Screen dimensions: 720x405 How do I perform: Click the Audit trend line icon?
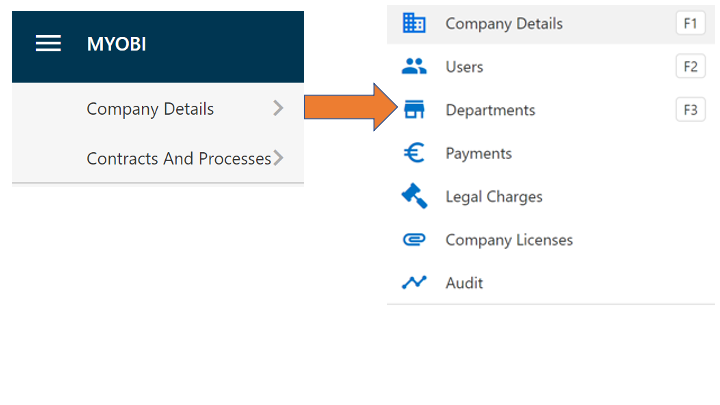point(414,282)
